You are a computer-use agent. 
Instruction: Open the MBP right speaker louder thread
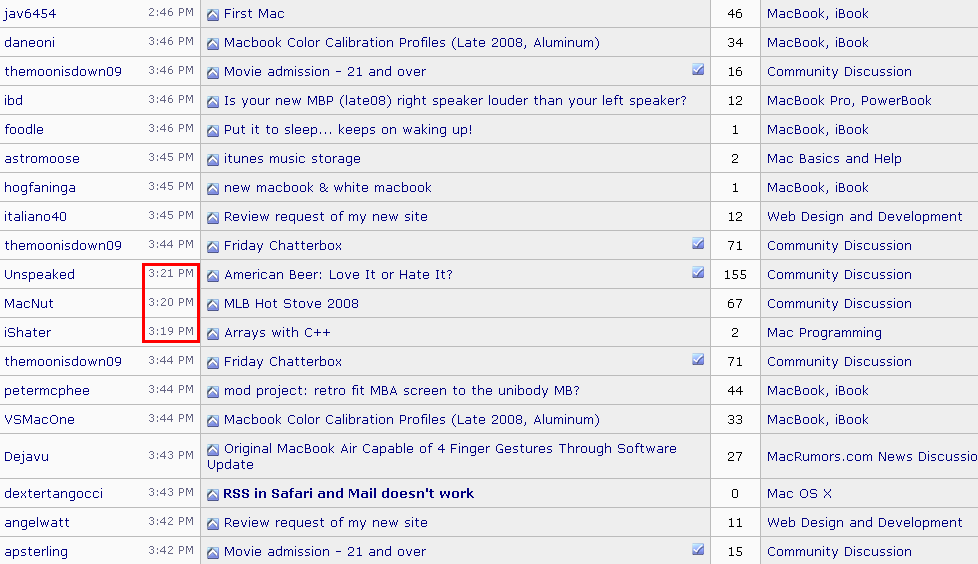455,100
